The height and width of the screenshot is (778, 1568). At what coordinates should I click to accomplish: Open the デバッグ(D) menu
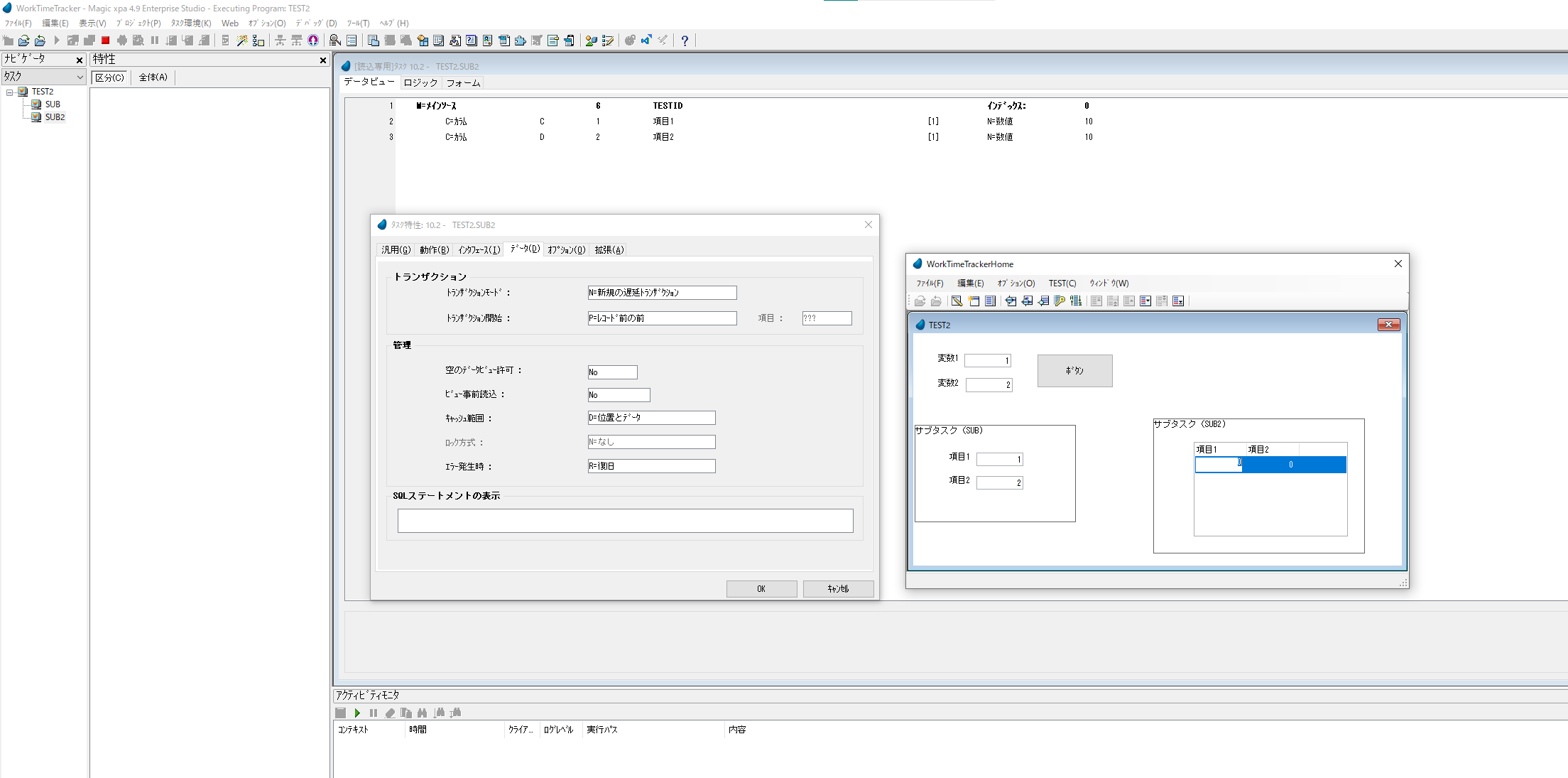point(316,23)
